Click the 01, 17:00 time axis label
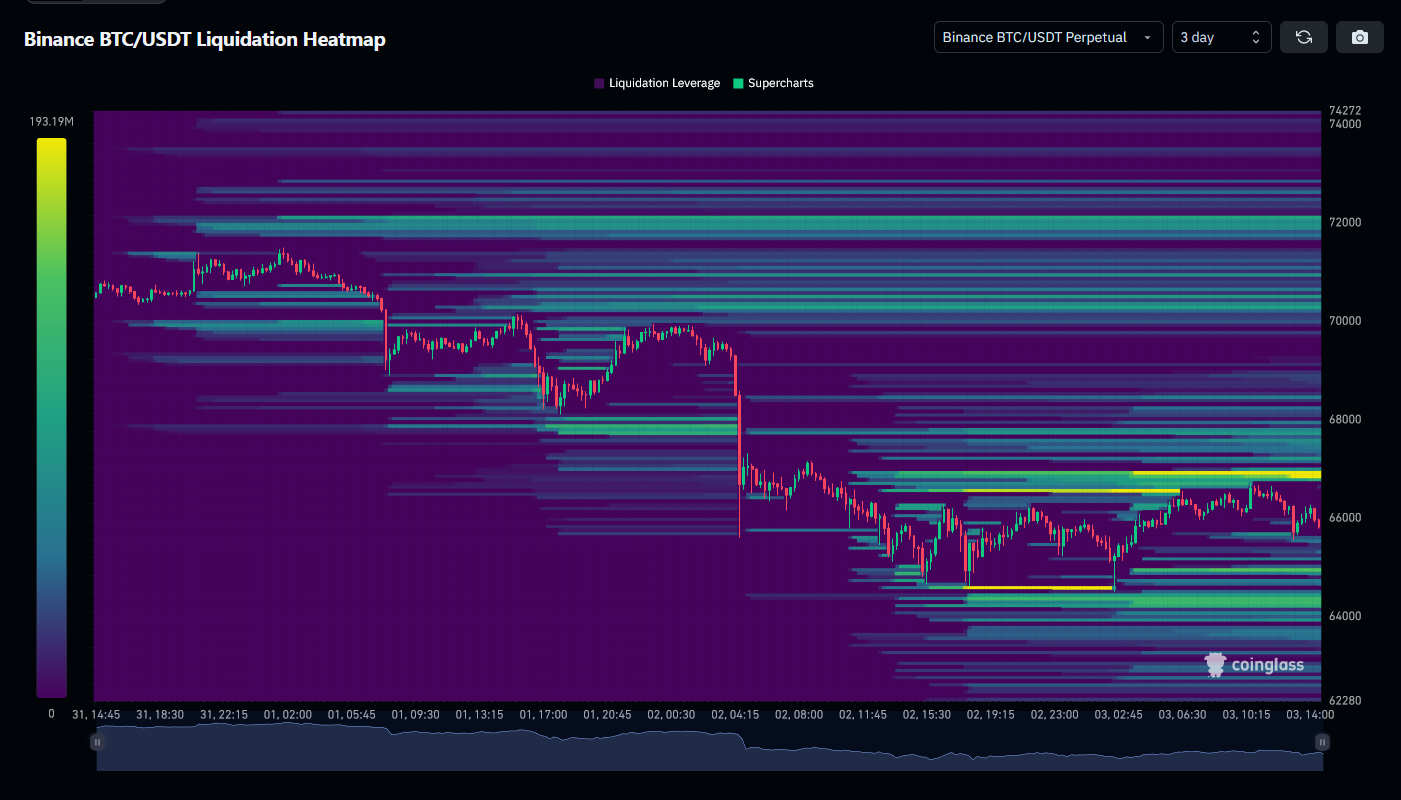The height and width of the screenshot is (800, 1401). click(x=543, y=715)
